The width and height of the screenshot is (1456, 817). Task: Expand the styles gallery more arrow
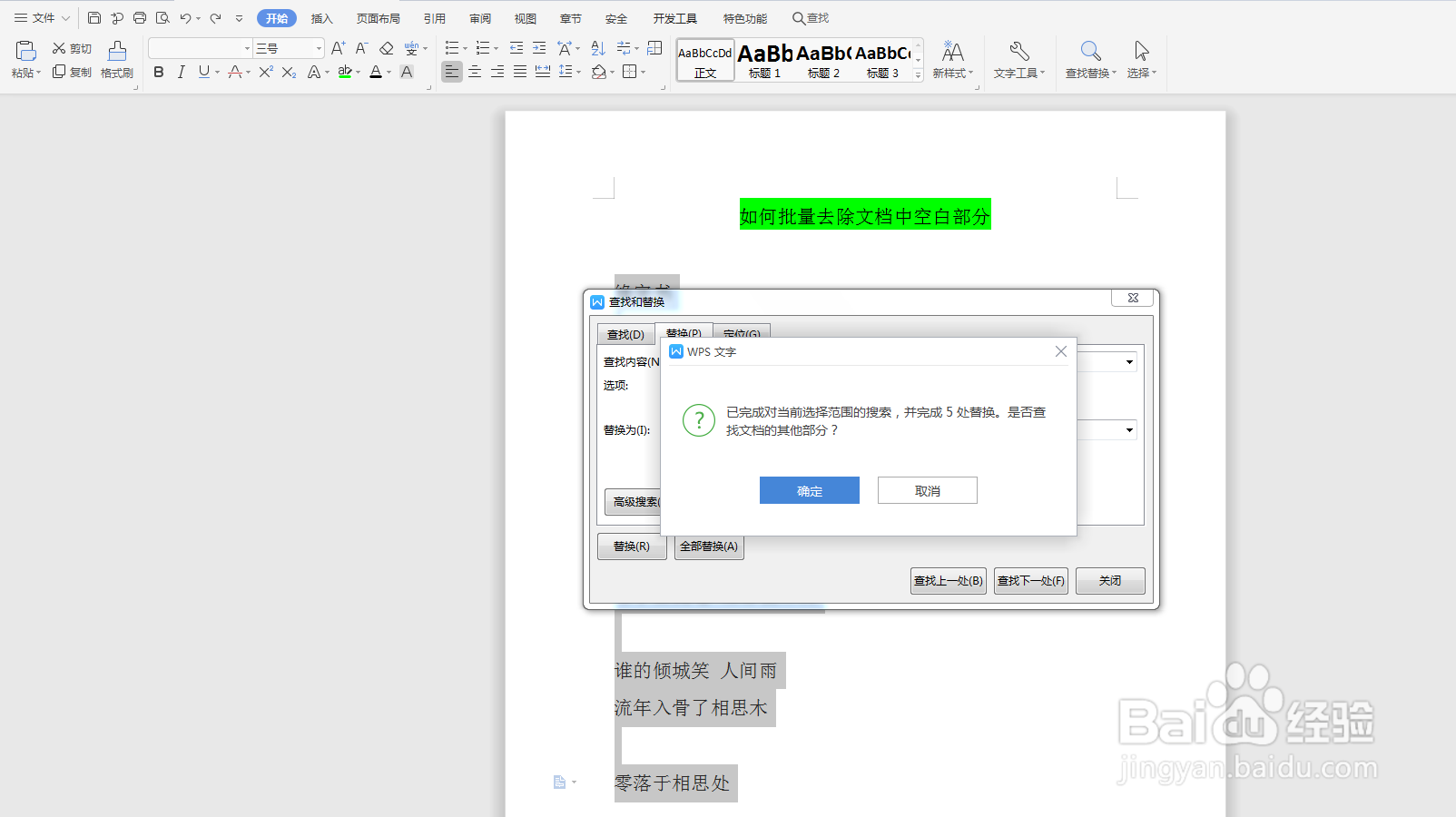(919, 76)
